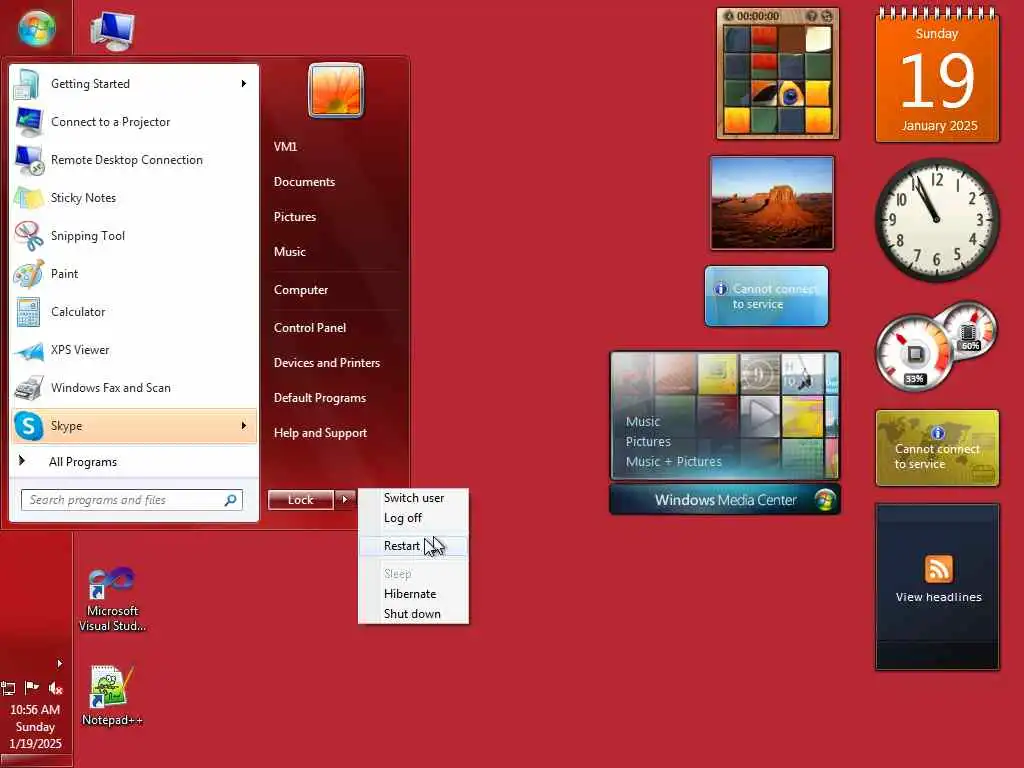Image resolution: width=1024 pixels, height=768 pixels.
Task: Click the blue weather gadget Cannot connect
Action: (x=767, y=296)
